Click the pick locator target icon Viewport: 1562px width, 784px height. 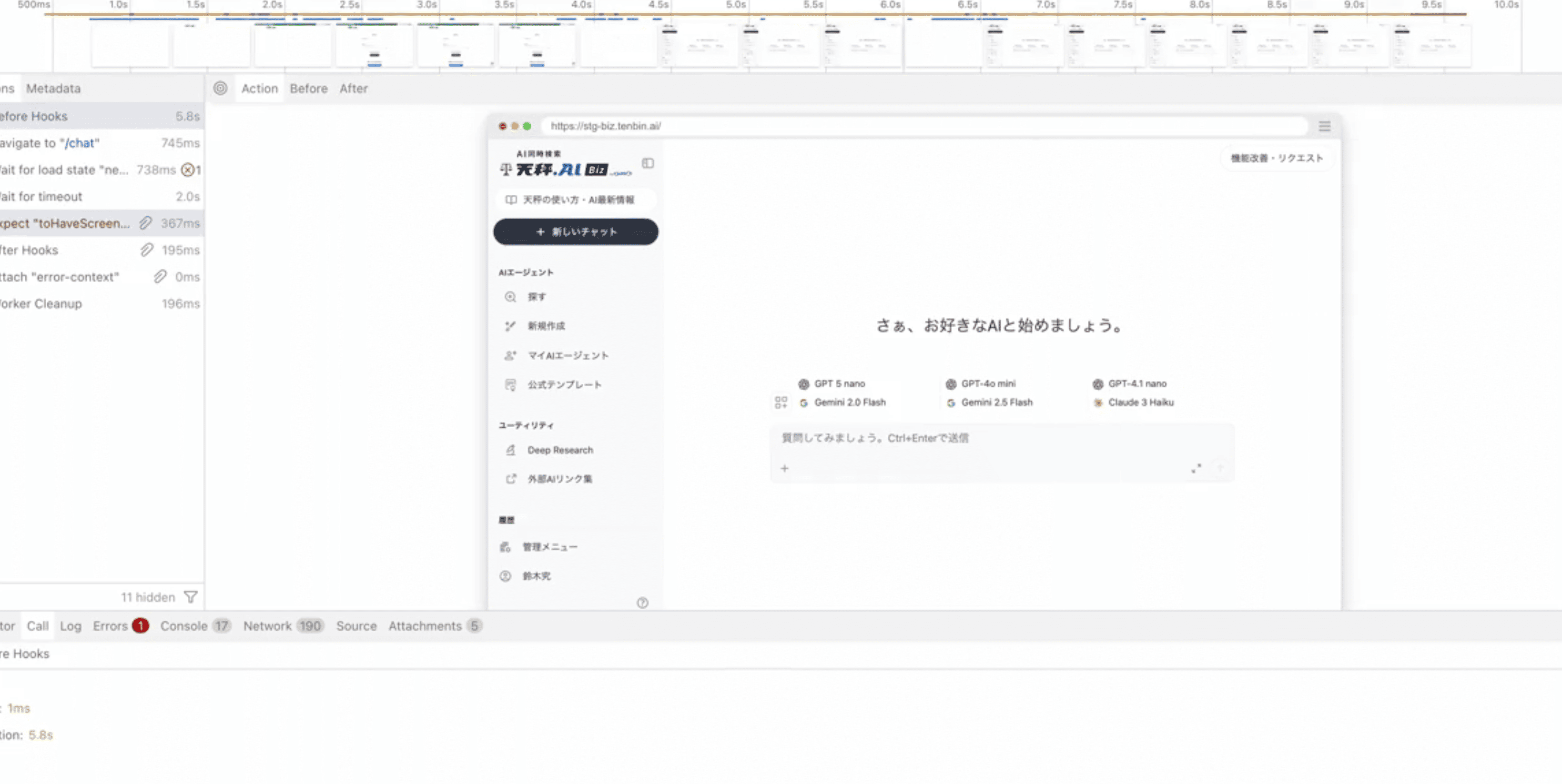pos(220,89)
